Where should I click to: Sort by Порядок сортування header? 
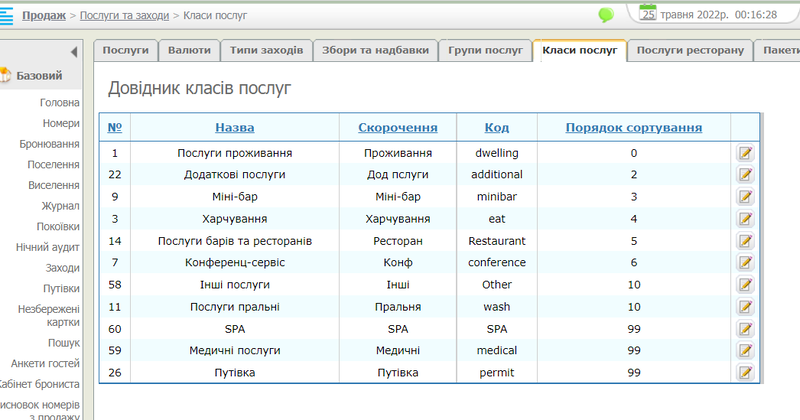tap(633, 127)
